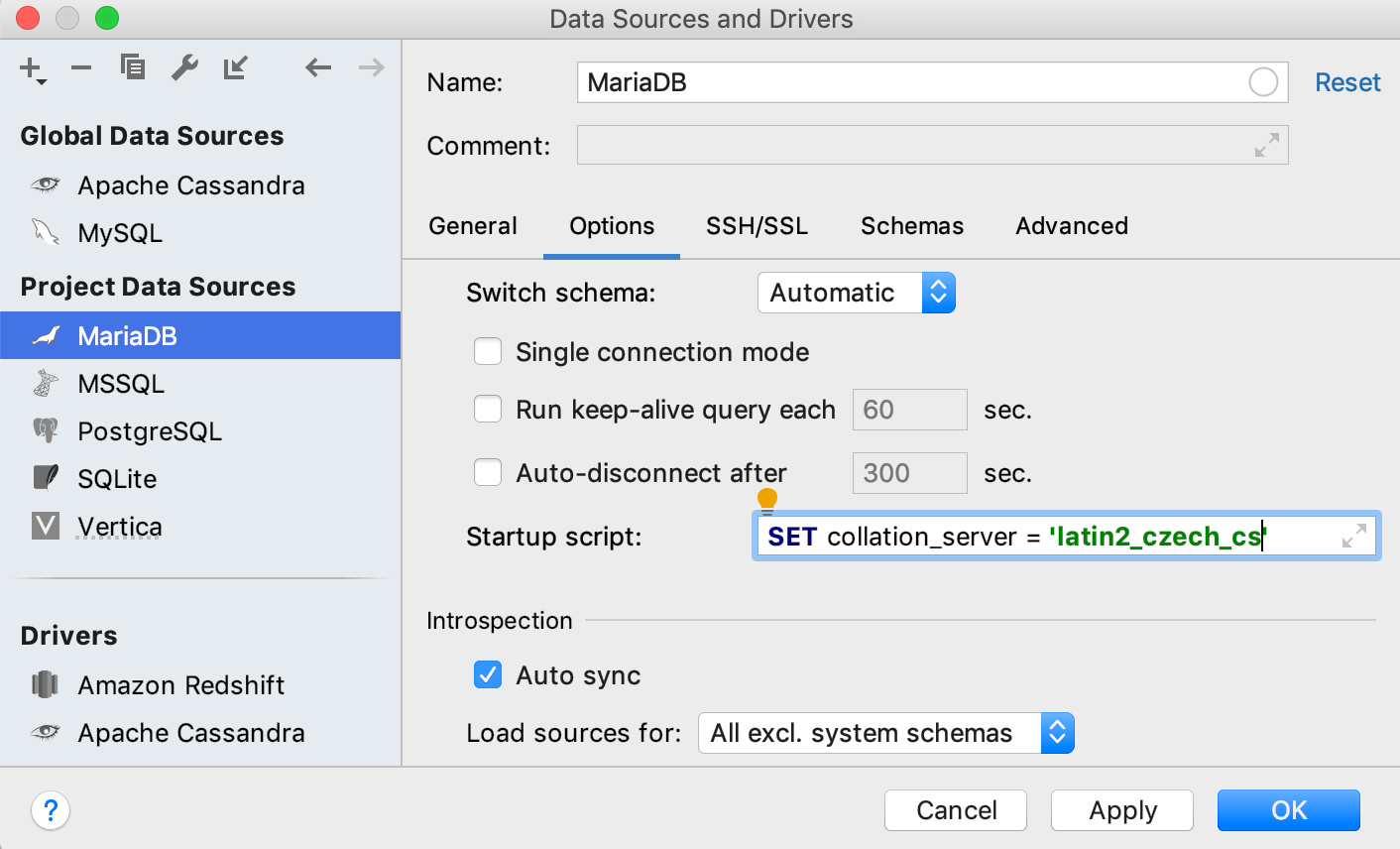Viewport: 1400px width, 849px height.
Task: Click the Drivers section header
Action: (x=68, y=636)
